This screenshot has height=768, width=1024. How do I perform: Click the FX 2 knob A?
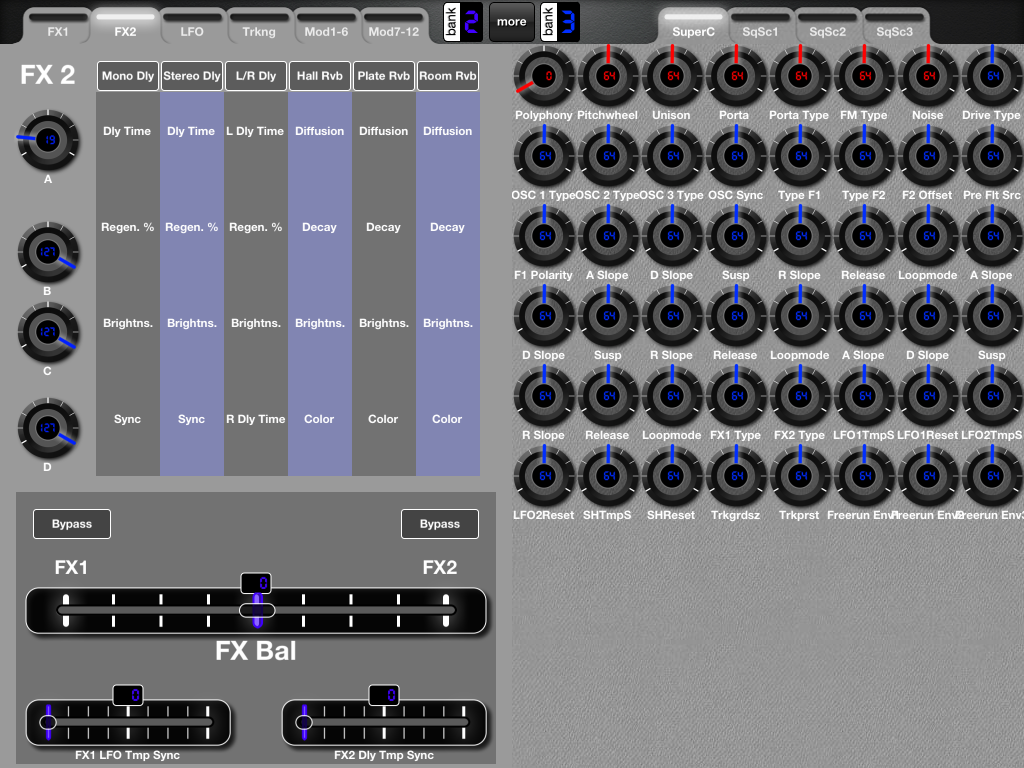click(48, 140)
